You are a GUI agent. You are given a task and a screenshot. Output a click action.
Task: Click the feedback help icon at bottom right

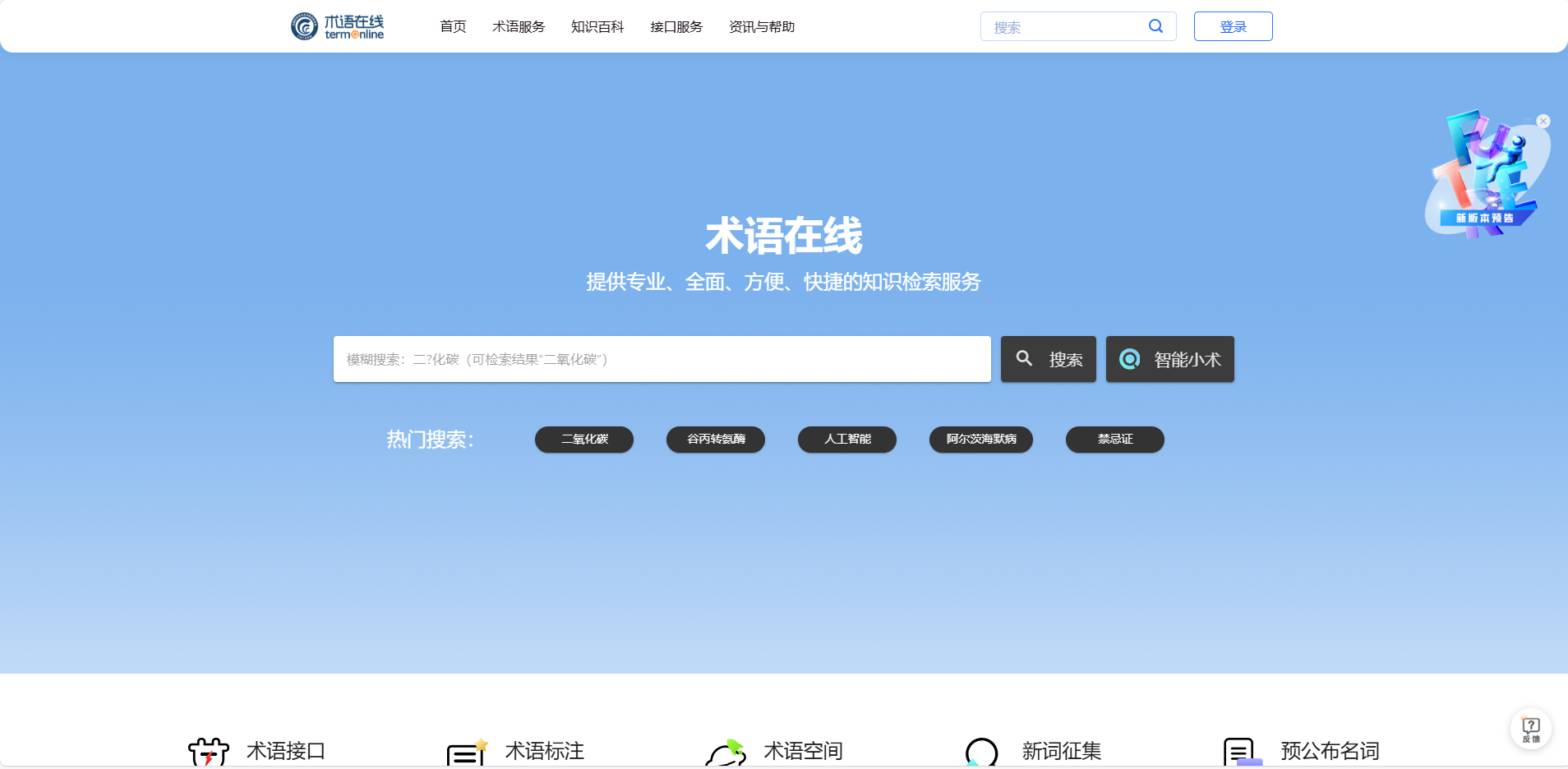point(1530,728)
